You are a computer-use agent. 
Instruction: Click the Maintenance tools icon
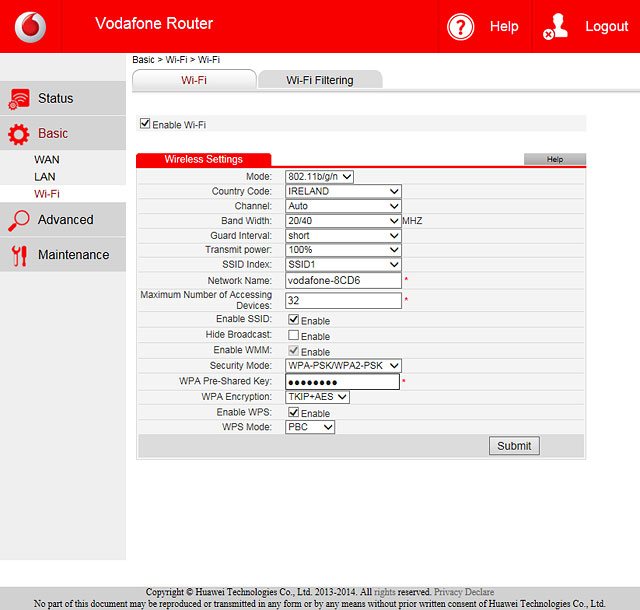coord(19,255)
